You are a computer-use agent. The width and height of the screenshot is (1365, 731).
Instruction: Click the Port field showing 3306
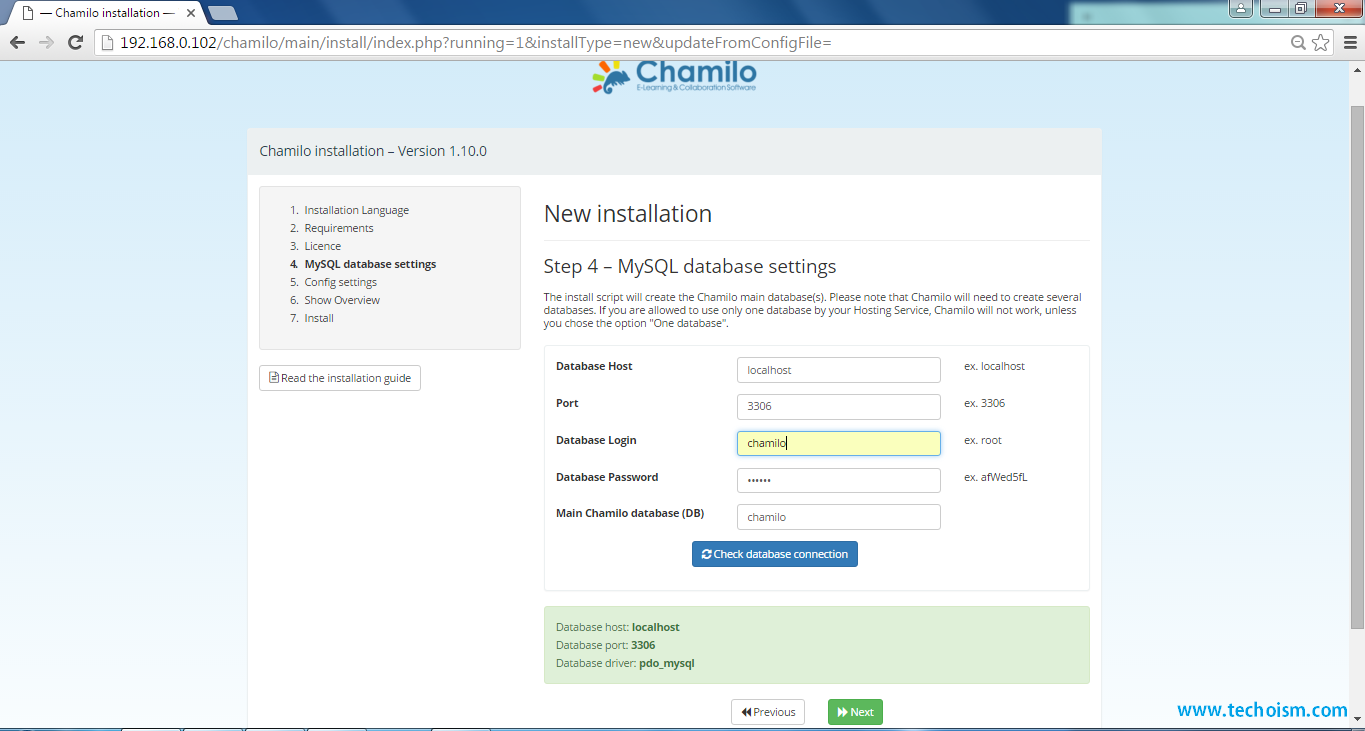click(x=838, y=407)
